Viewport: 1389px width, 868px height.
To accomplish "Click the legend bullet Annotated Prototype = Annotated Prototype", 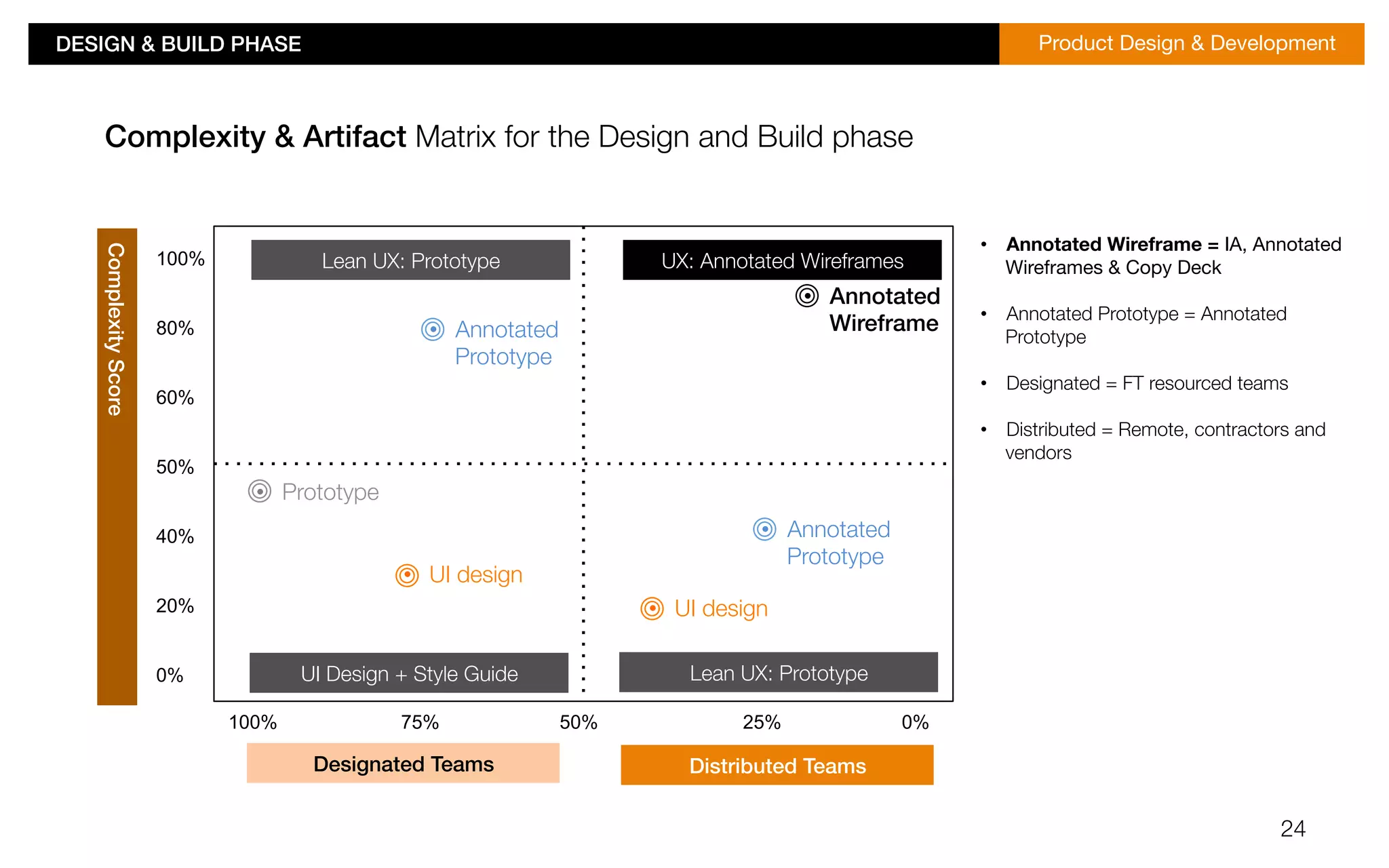I will click(x=1146, y=325).
